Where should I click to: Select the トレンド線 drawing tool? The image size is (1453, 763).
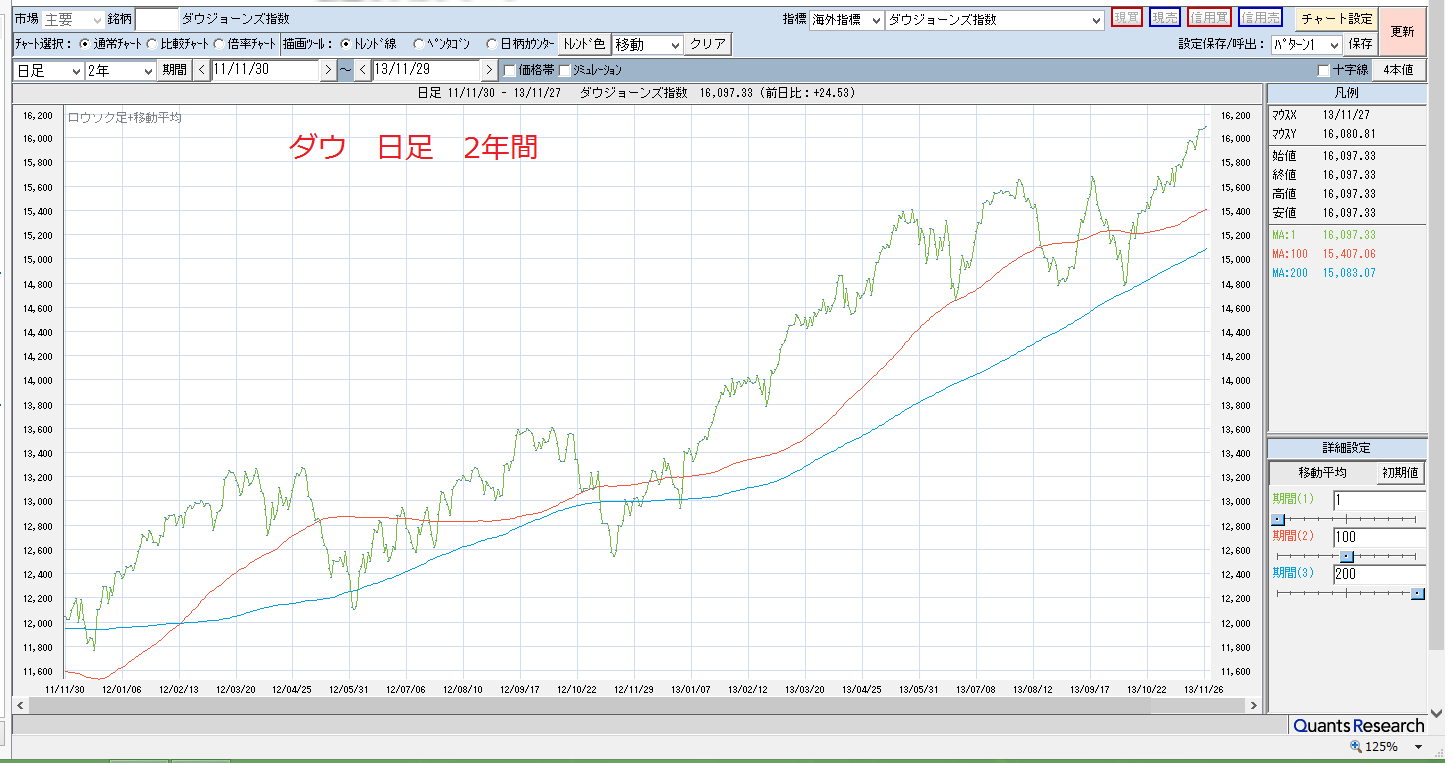[x=345, y=44]
